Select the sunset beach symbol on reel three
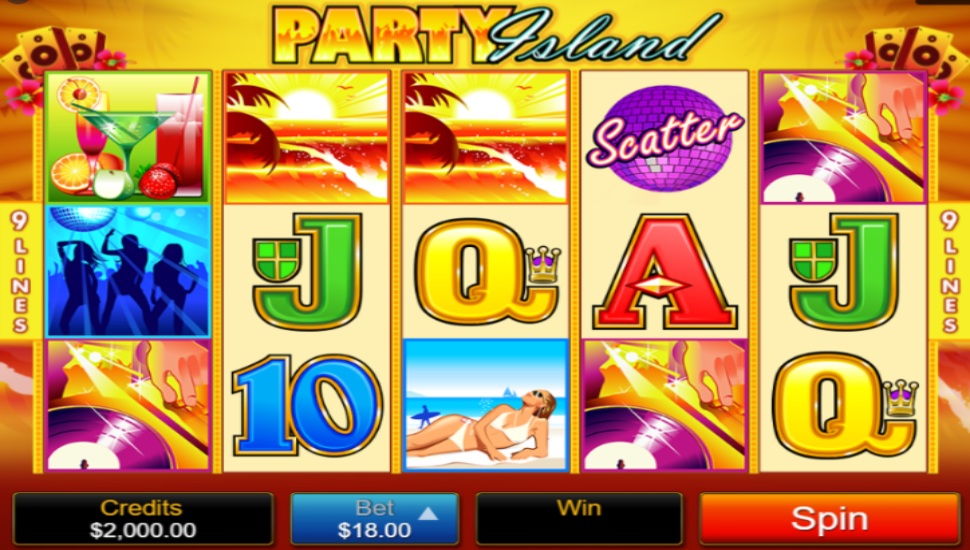The height and width of the screenshot is (550, 970). tap(486, 137)
